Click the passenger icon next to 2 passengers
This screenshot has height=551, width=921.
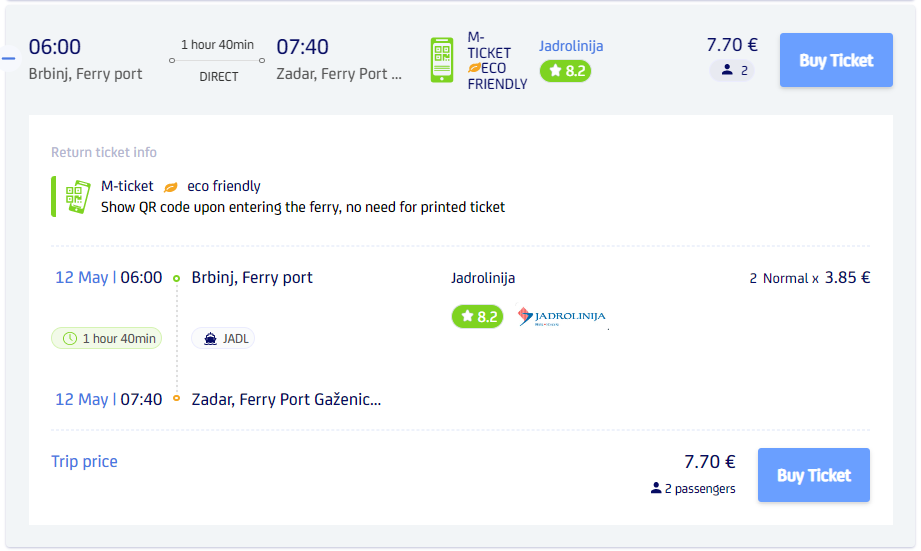(656, 488)
